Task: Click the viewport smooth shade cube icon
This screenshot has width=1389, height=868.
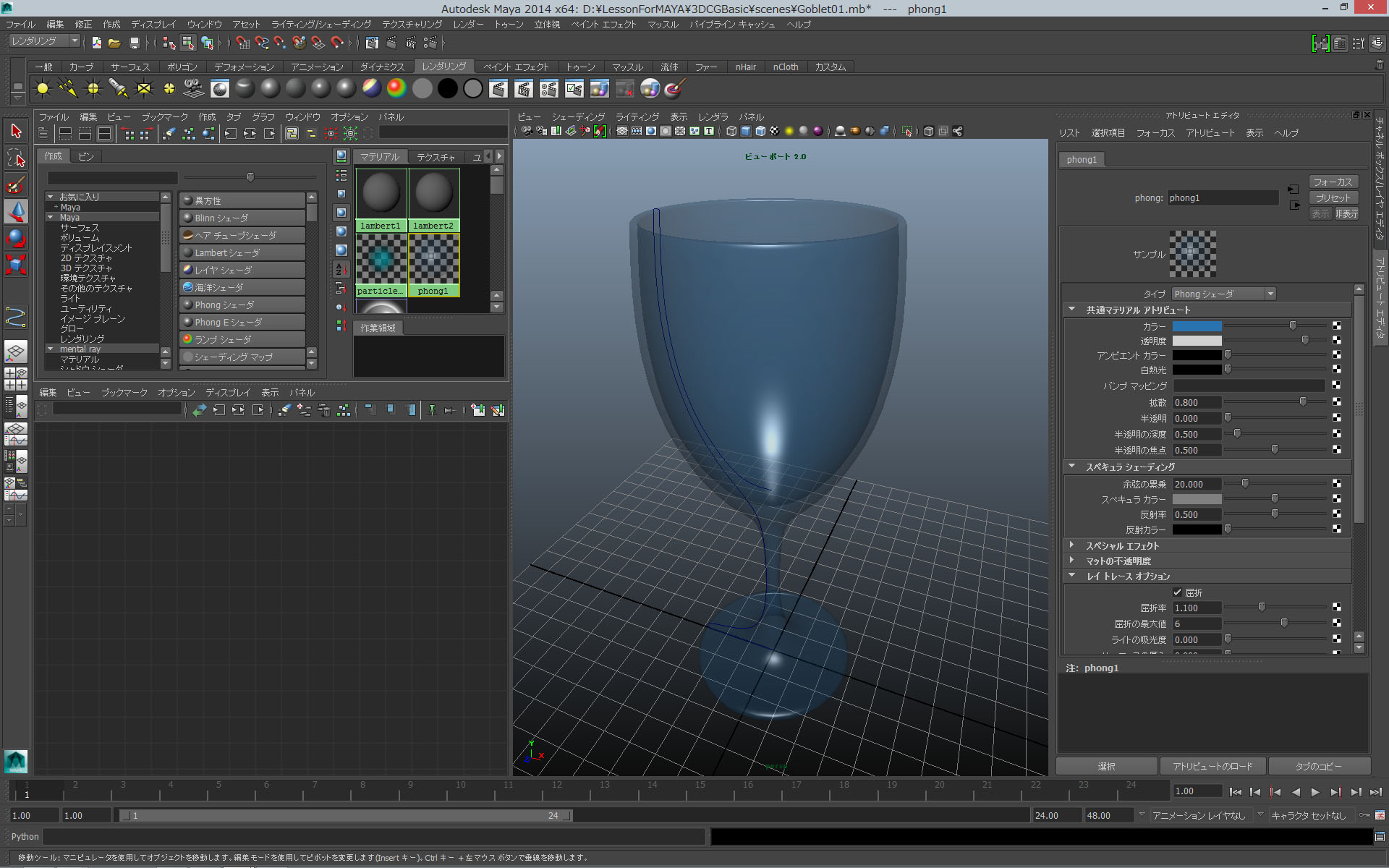Action: point(746,131)
